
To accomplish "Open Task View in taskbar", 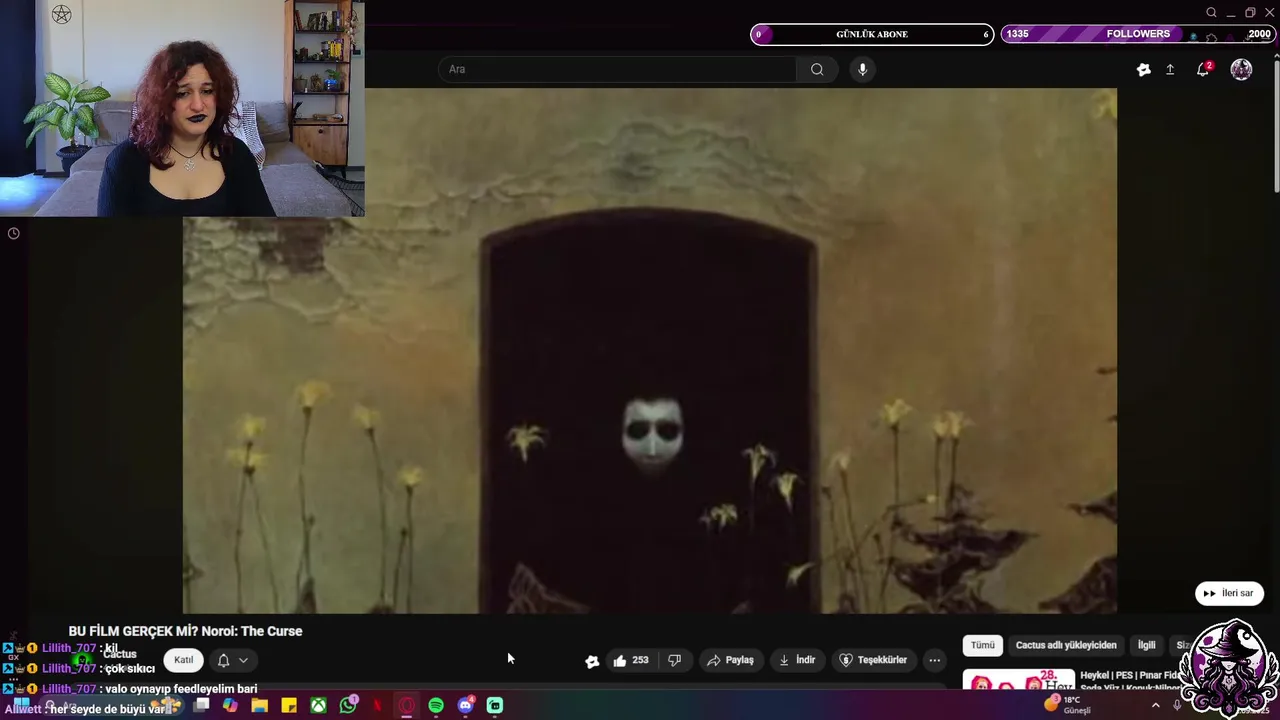I will point(201,706).
